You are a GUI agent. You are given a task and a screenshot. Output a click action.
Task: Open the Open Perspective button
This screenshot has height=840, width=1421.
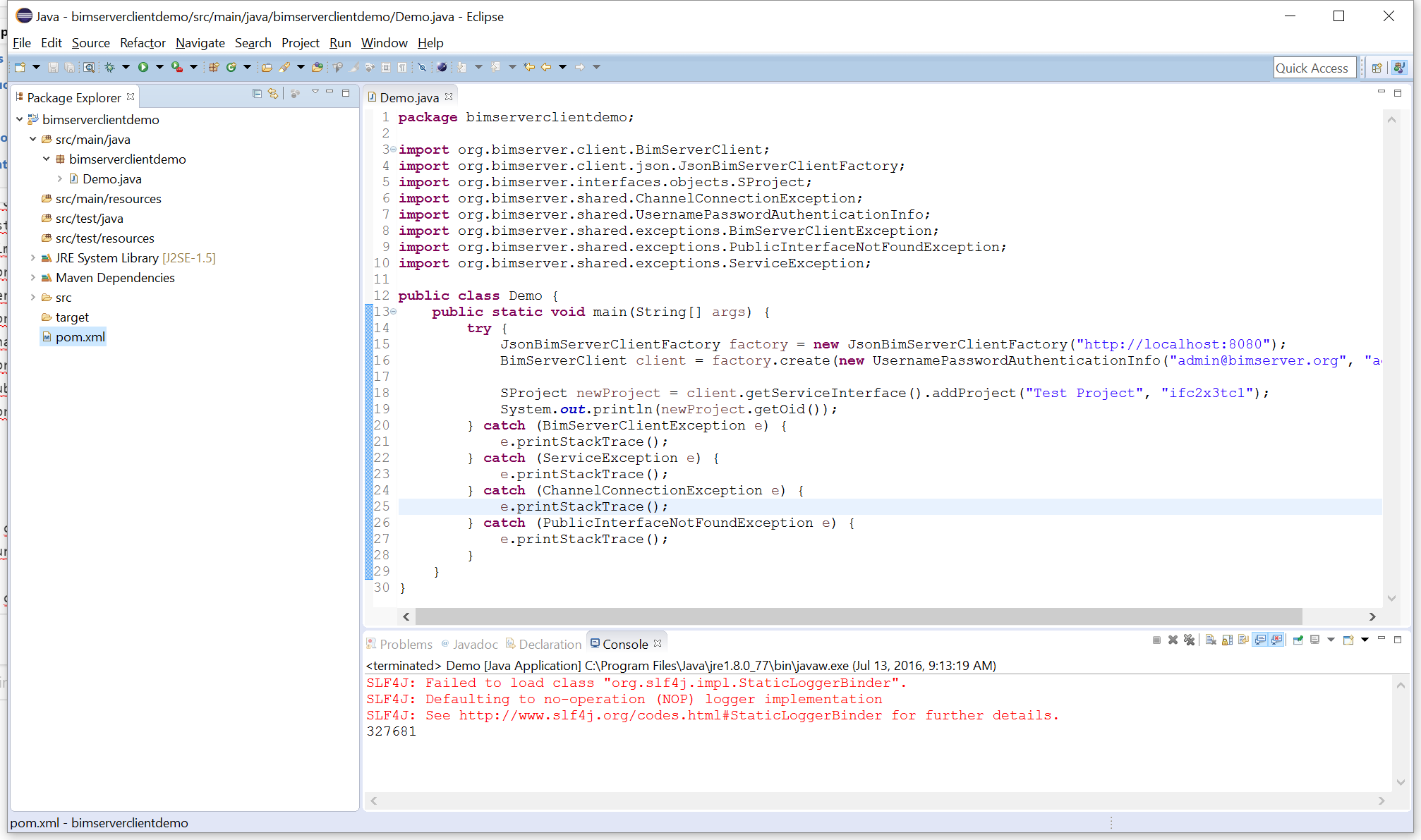point(1377,68)
